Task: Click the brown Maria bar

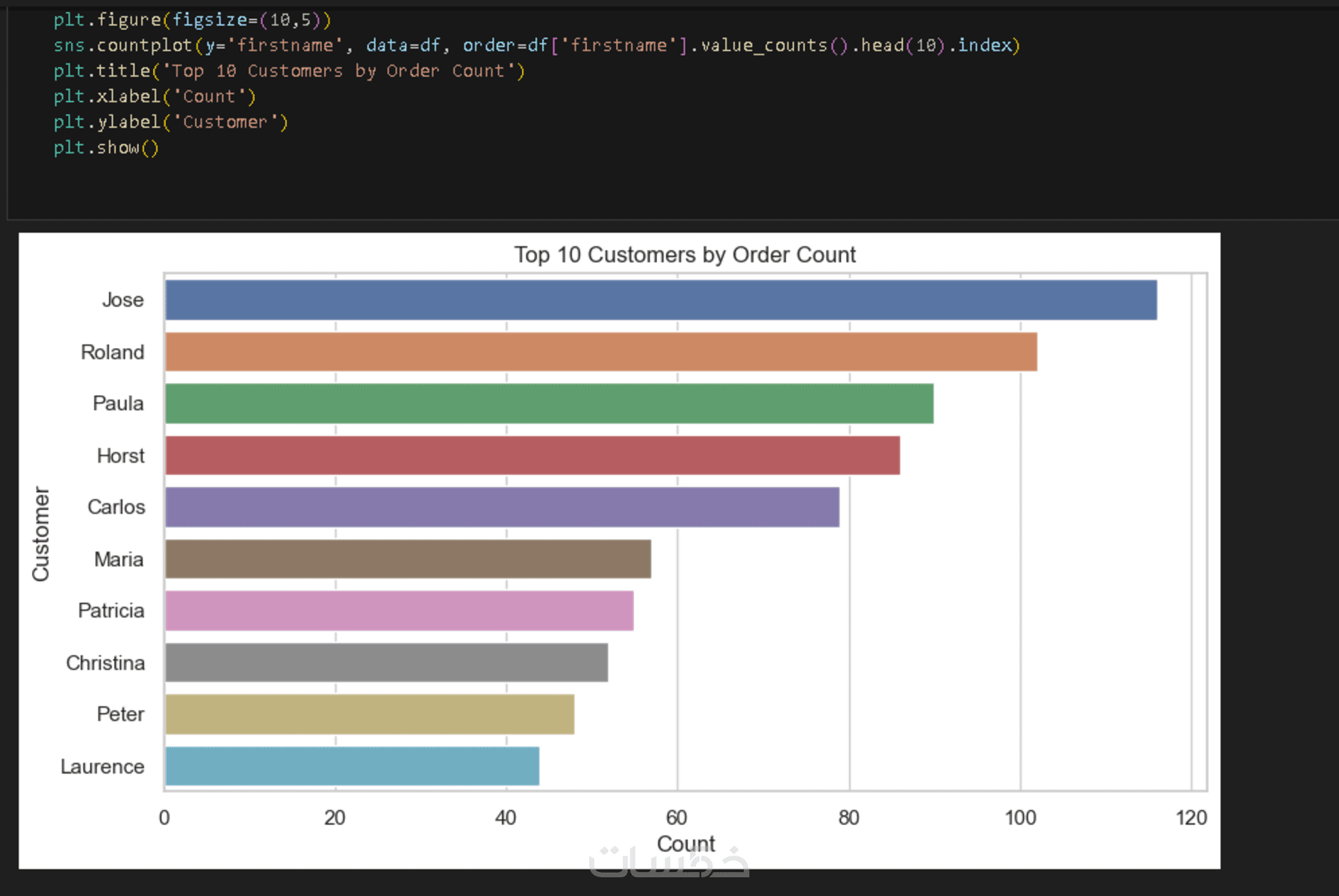Action: click(x=408, y=559)
